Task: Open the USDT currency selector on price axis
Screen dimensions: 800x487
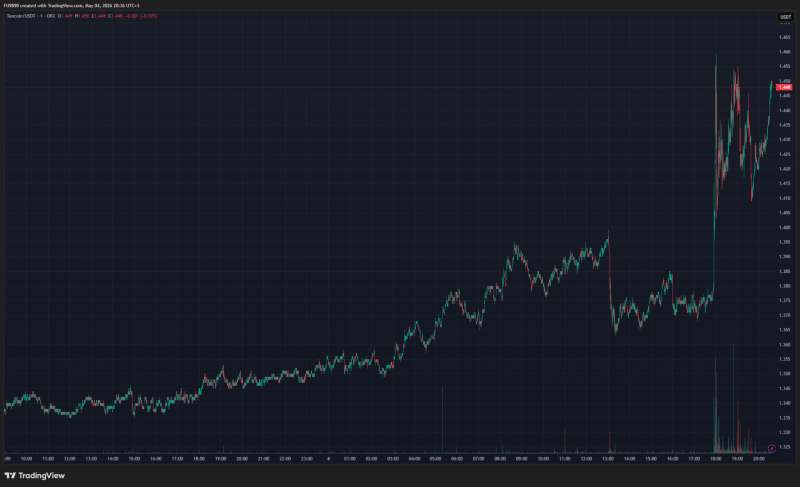Action: 785,17
